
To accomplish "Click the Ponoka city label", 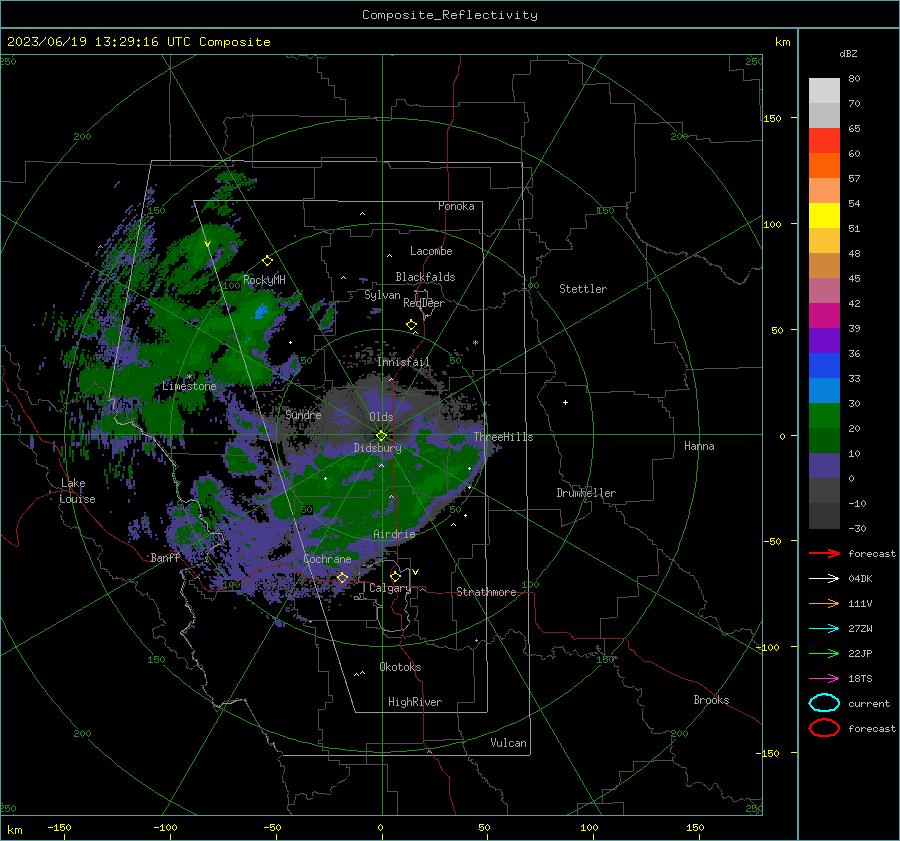I will (456, 206).
